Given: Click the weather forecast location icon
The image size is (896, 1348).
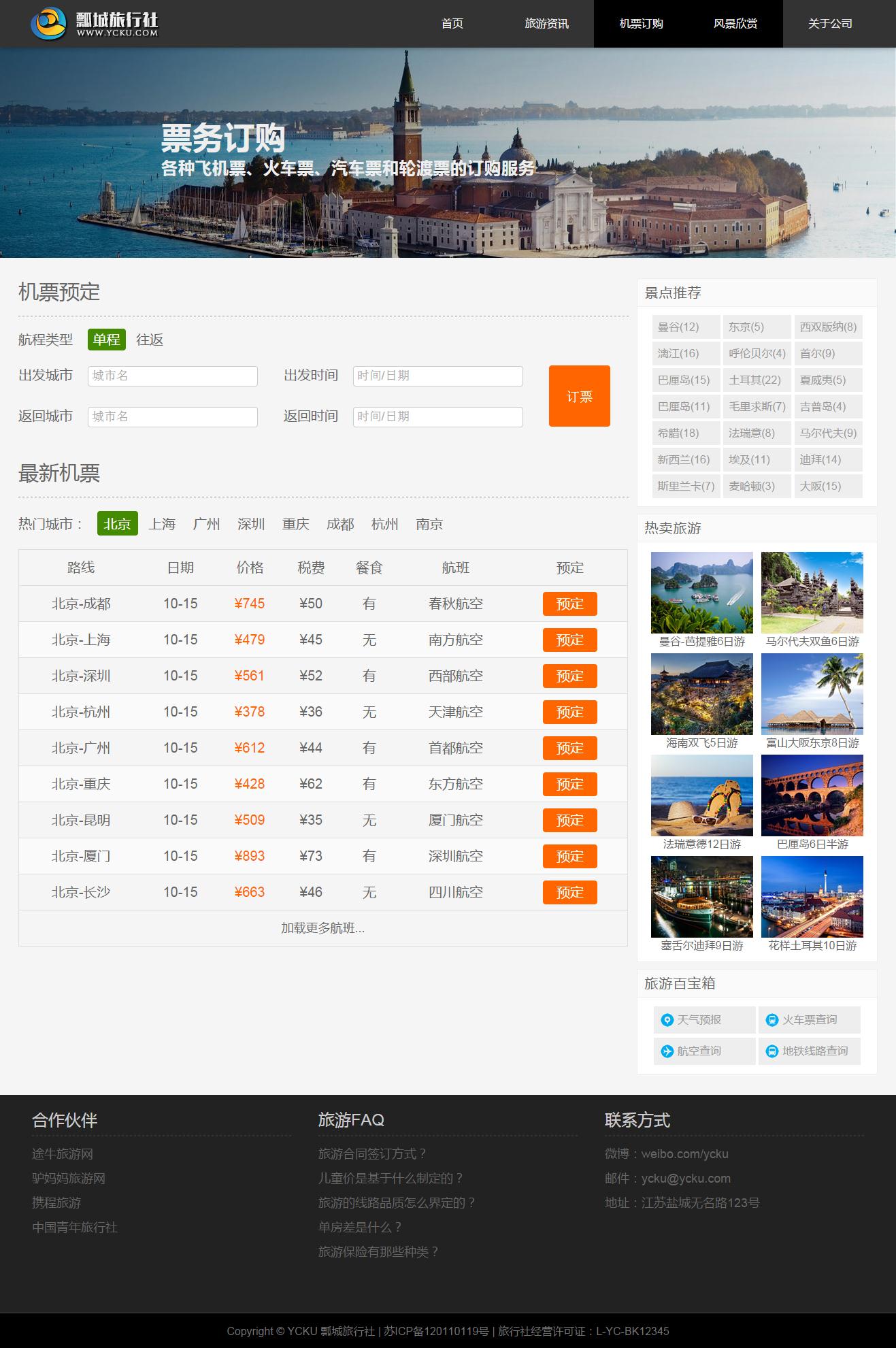Looking at the screenshot, I should tap(667, 1020).
